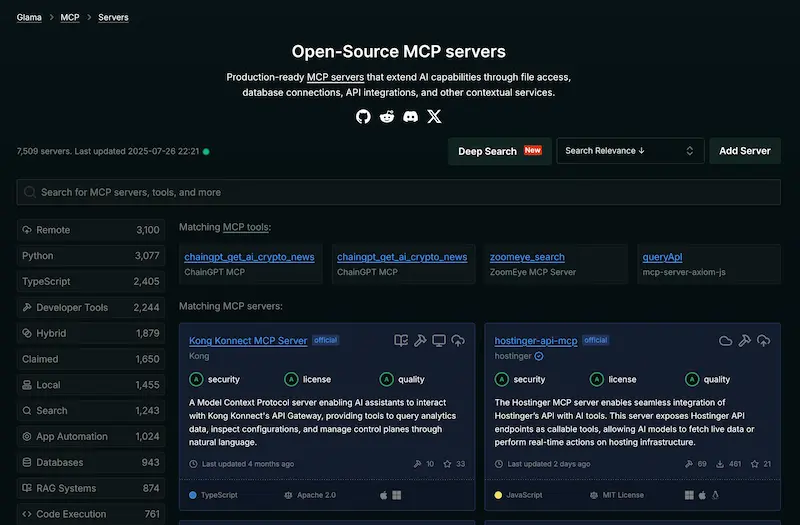Screen dimensions: 800x525
Task: Click the Add Server button
Action: pyautogui.click(x=744, y=151)
